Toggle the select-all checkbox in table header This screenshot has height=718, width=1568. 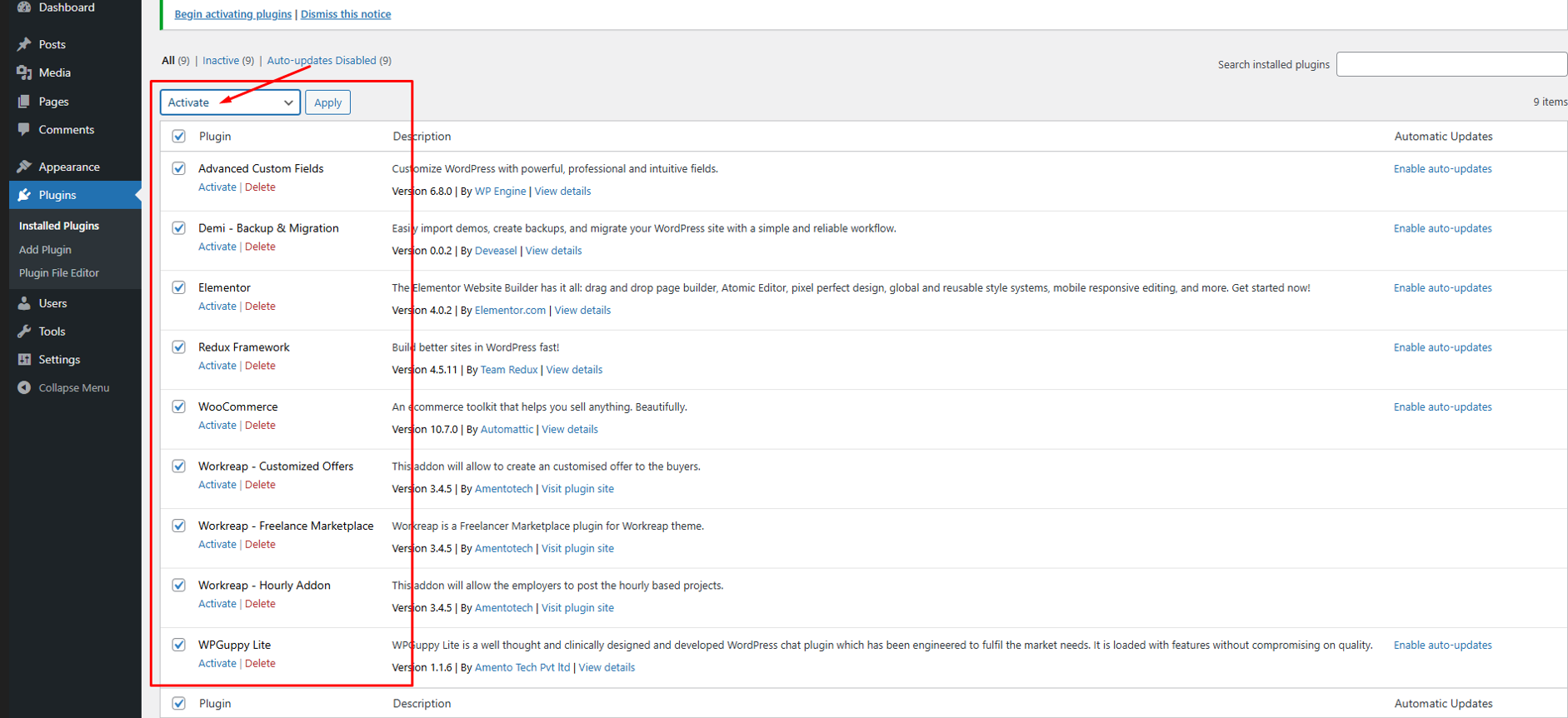click(x=179, y=136)
